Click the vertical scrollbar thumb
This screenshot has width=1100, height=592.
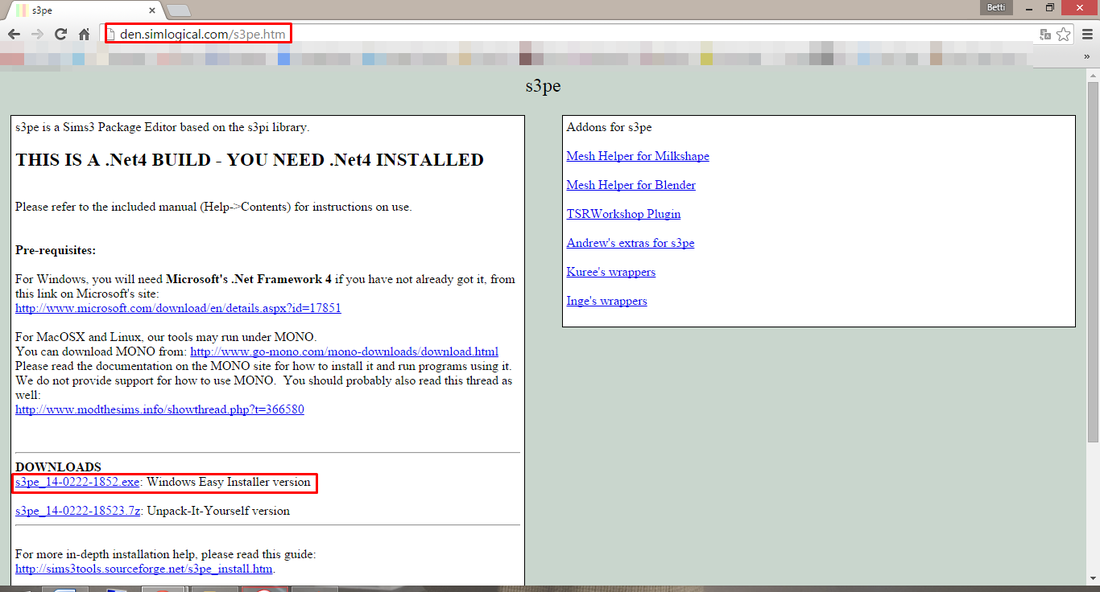[x=1092, y=261]
